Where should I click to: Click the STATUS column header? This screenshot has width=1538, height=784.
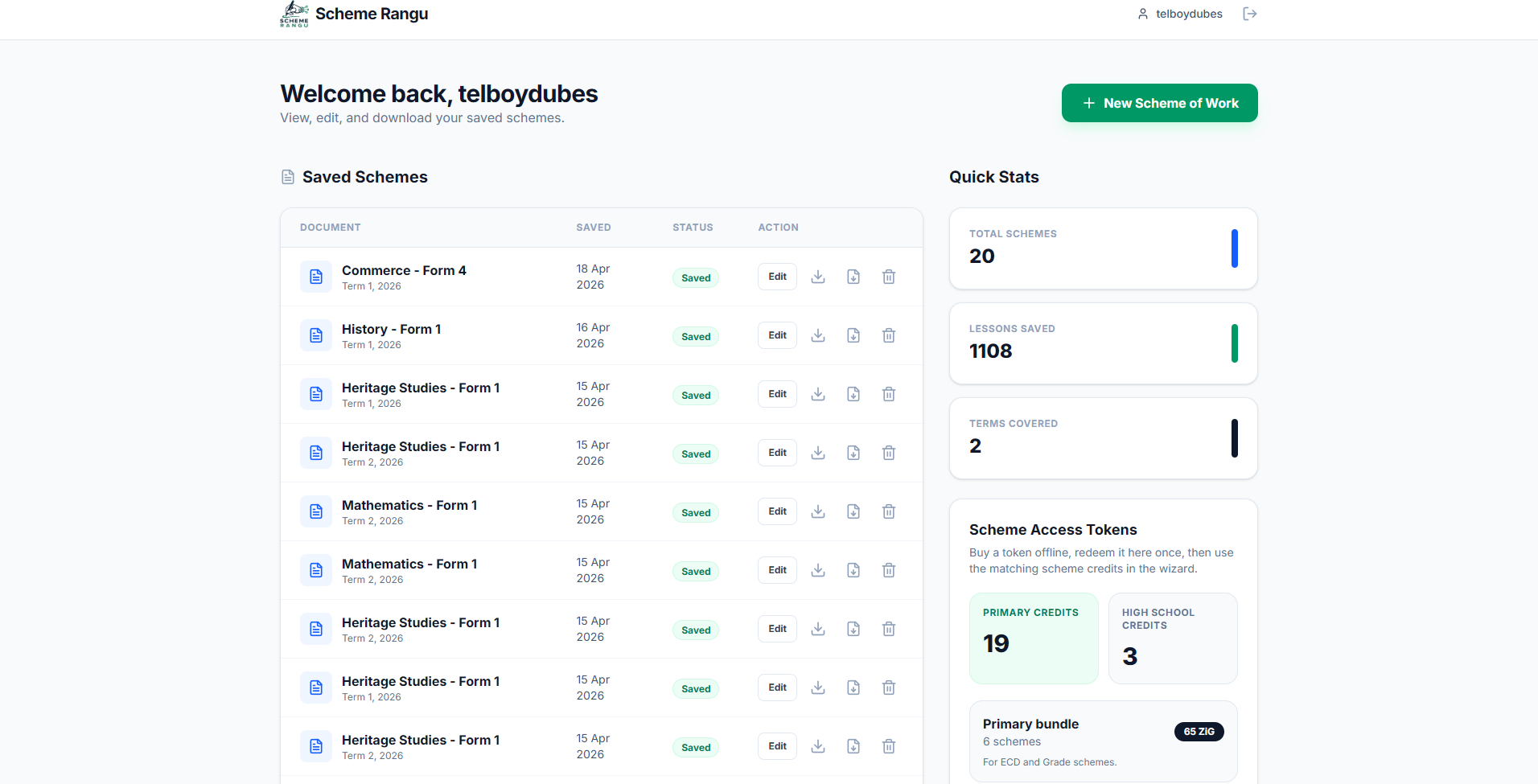coord(693,228)
